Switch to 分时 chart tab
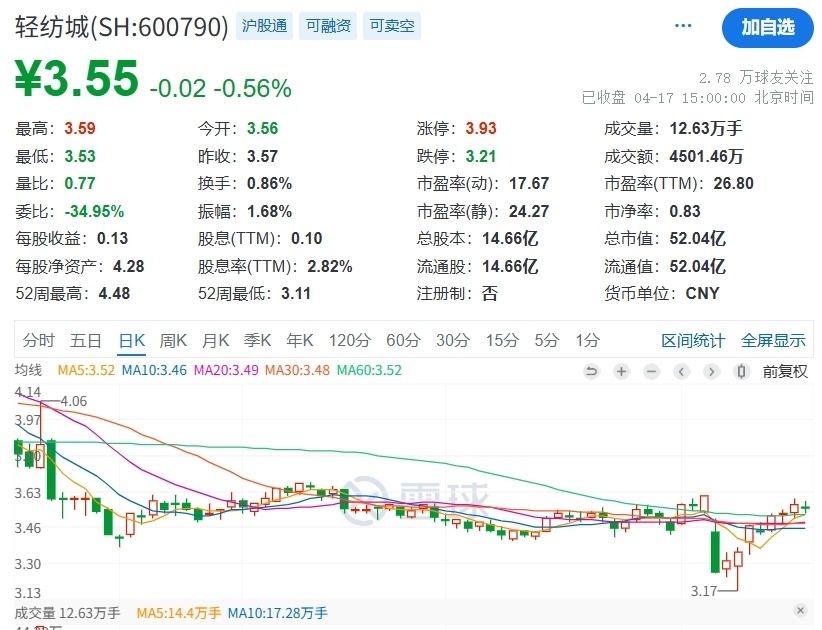Image resolution: width=822 pixels, height=630 pixels. click(x=39, y=341)
